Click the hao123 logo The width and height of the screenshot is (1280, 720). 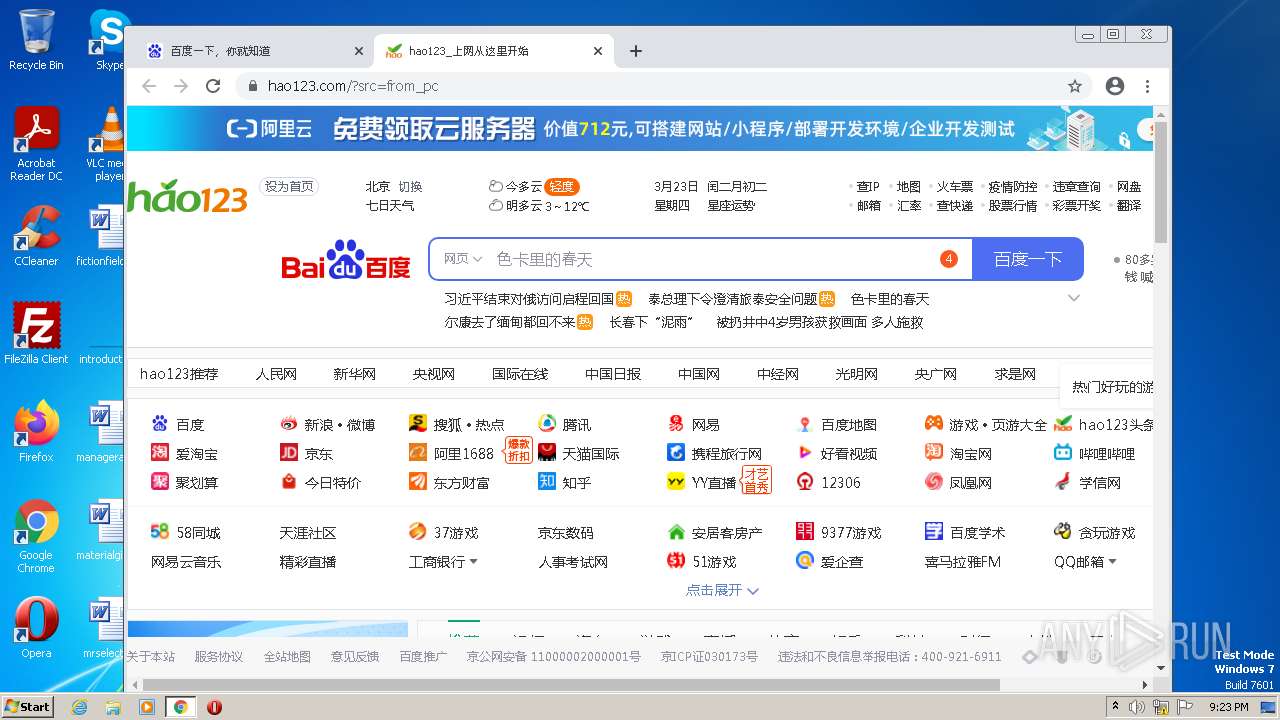187,196
